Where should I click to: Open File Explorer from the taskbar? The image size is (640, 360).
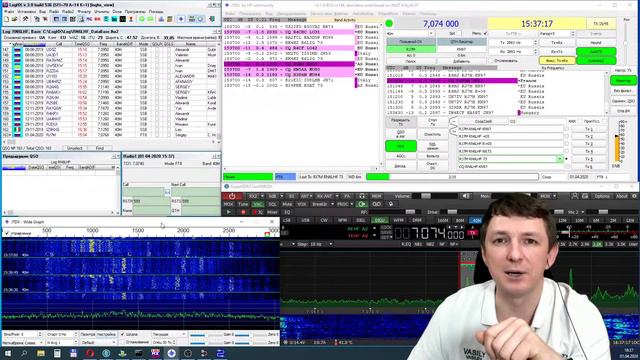(x=40, y=353)
